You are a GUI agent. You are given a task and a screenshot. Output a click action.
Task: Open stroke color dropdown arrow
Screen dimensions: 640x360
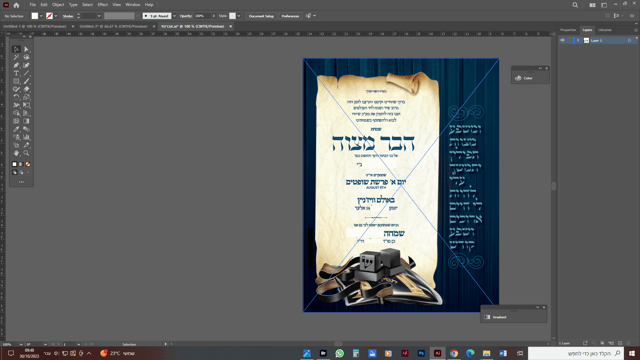pyautogui.click(x=56, y=16)
